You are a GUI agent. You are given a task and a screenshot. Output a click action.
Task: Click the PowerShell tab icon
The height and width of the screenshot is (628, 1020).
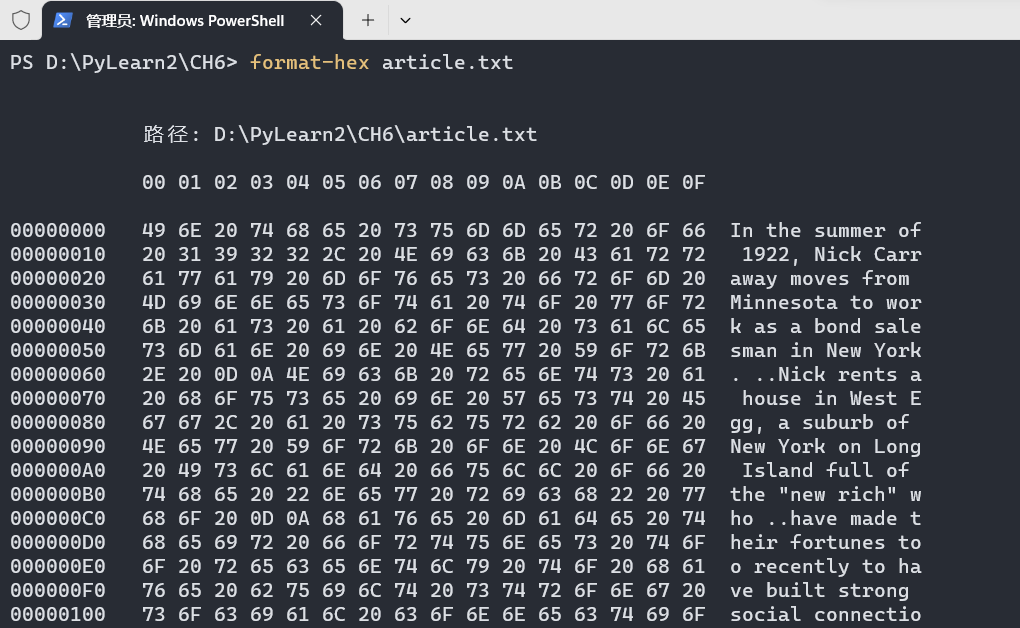pyautogui.click(x=62, y=20)
